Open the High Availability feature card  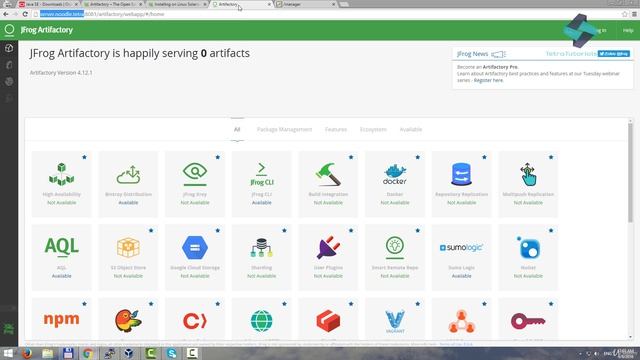[x=62, y=184]
